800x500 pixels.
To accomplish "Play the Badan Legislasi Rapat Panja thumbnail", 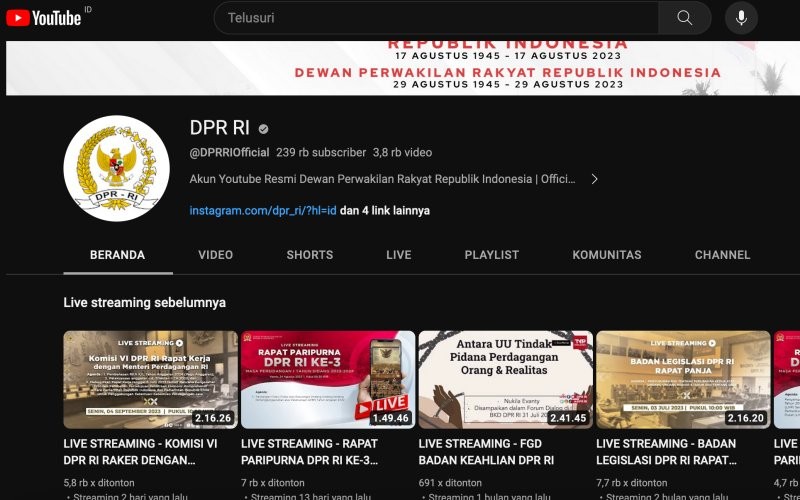I will 683,380.
